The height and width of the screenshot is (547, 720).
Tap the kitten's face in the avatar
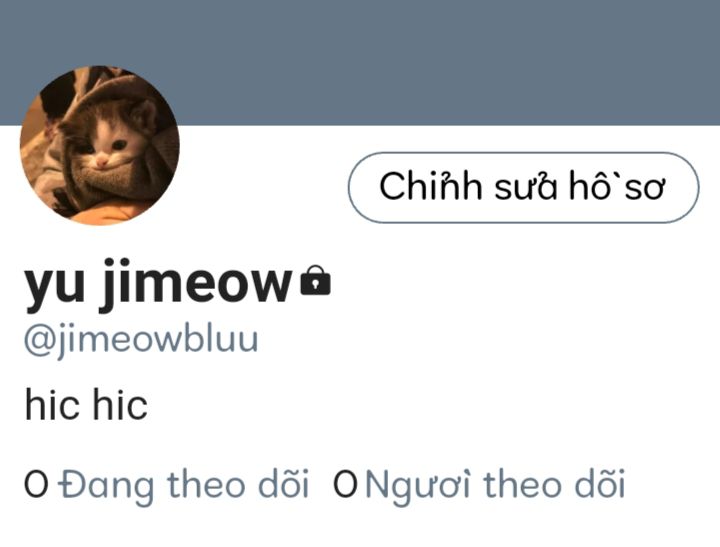point(108,143)
